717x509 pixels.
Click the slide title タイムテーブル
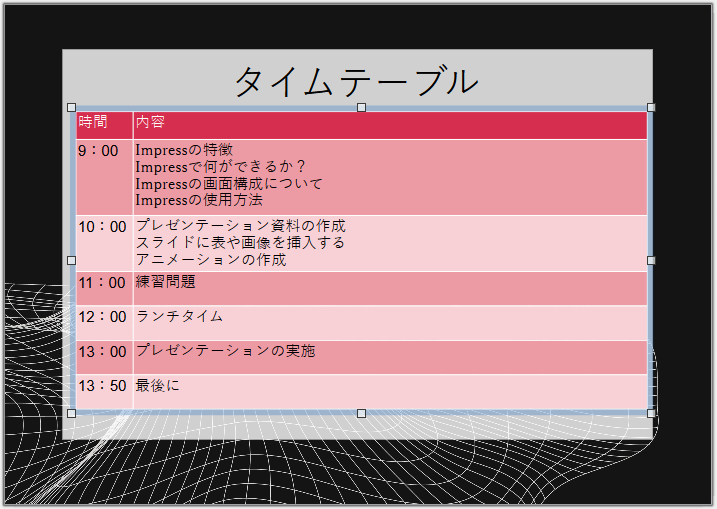pos(357,82)
